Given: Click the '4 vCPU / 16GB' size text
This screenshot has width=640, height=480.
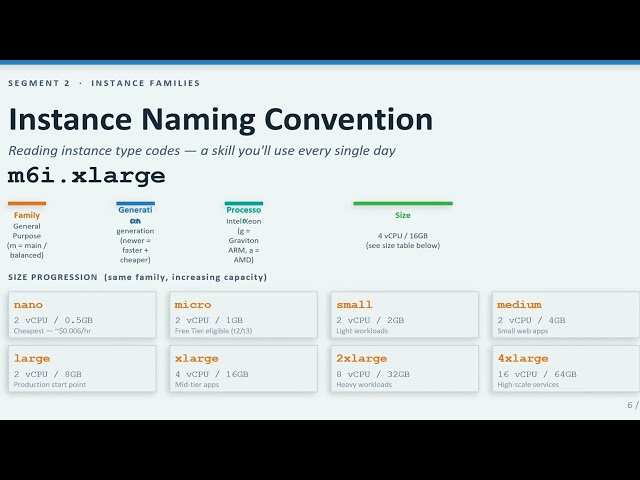Looking at the screenshot, I should click(403, 236).
